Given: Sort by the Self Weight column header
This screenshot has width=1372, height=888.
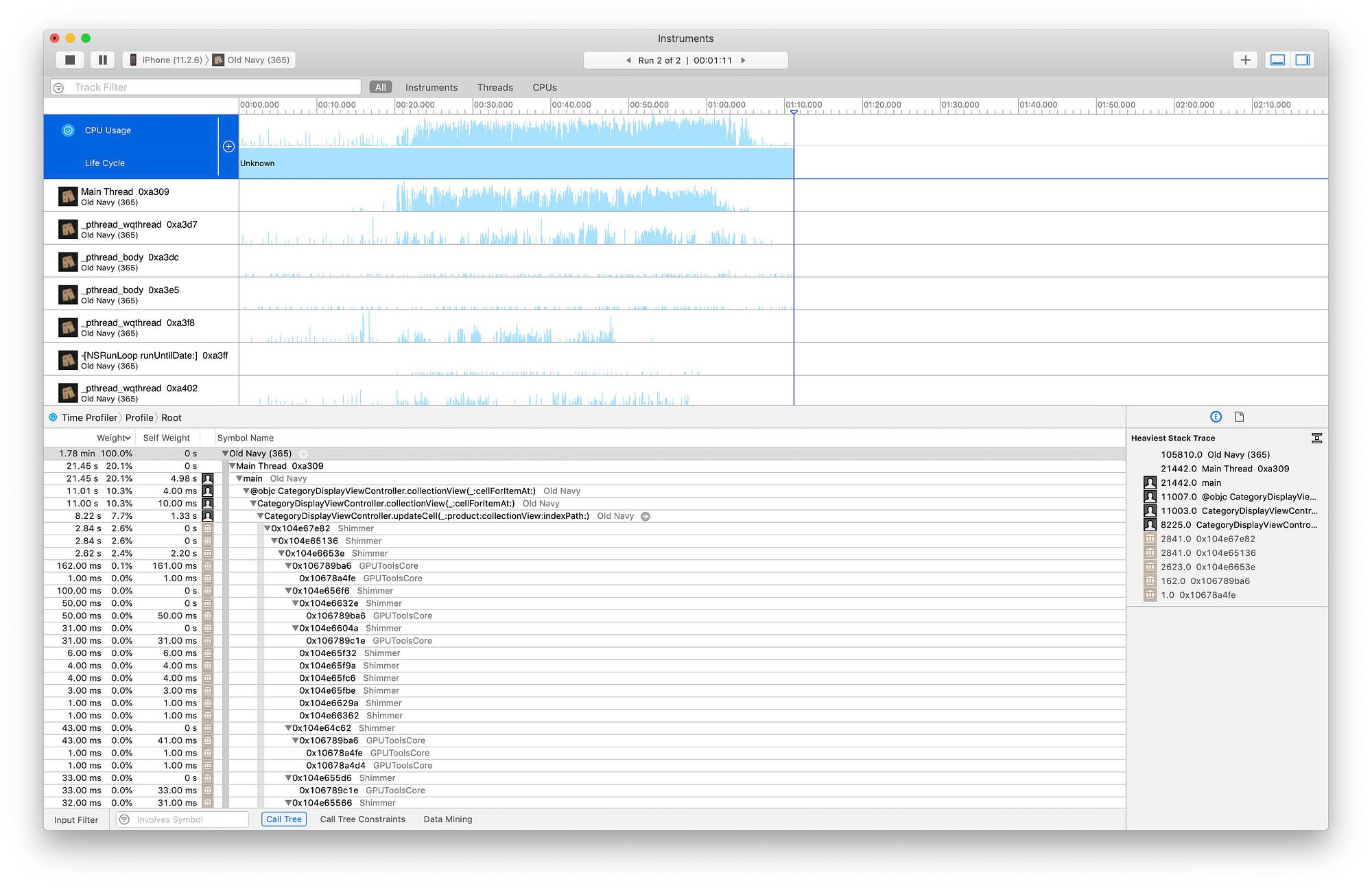Looking at the screenshot, I should coord(166,438).
